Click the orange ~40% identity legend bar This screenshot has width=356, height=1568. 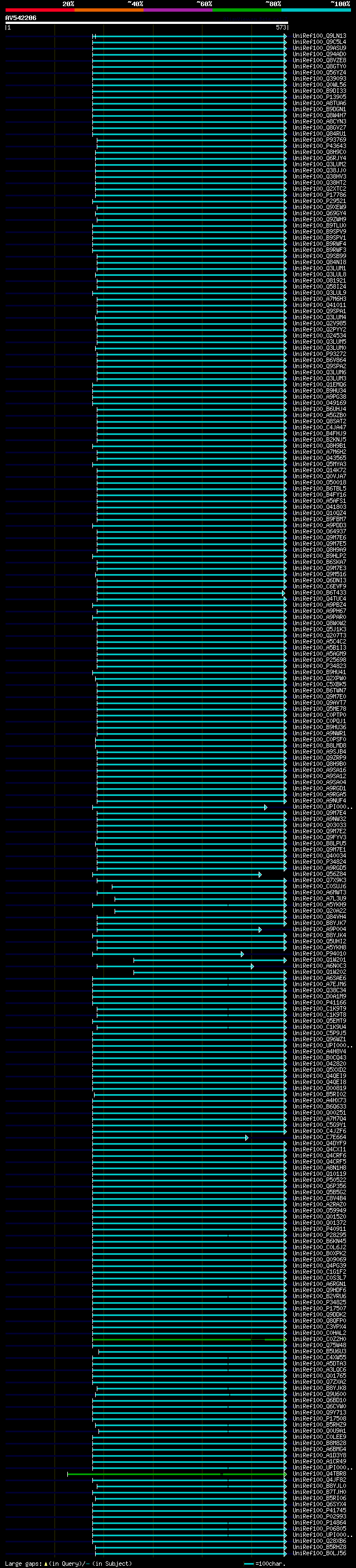[x=109, y=10]
